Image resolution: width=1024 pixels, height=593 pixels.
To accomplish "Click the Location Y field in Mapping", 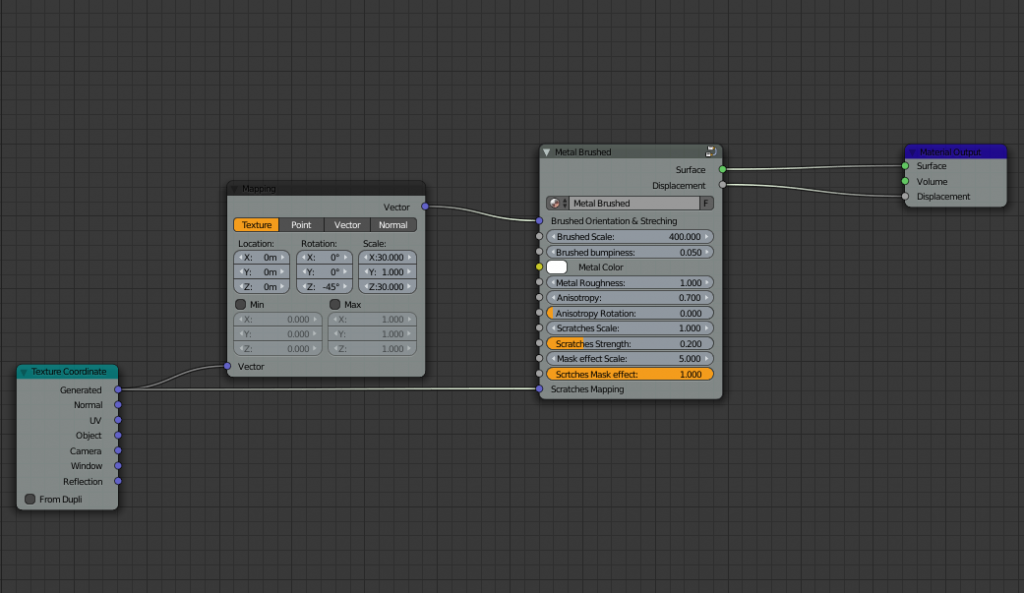I will pyautogui.click(x=261, y=272).
